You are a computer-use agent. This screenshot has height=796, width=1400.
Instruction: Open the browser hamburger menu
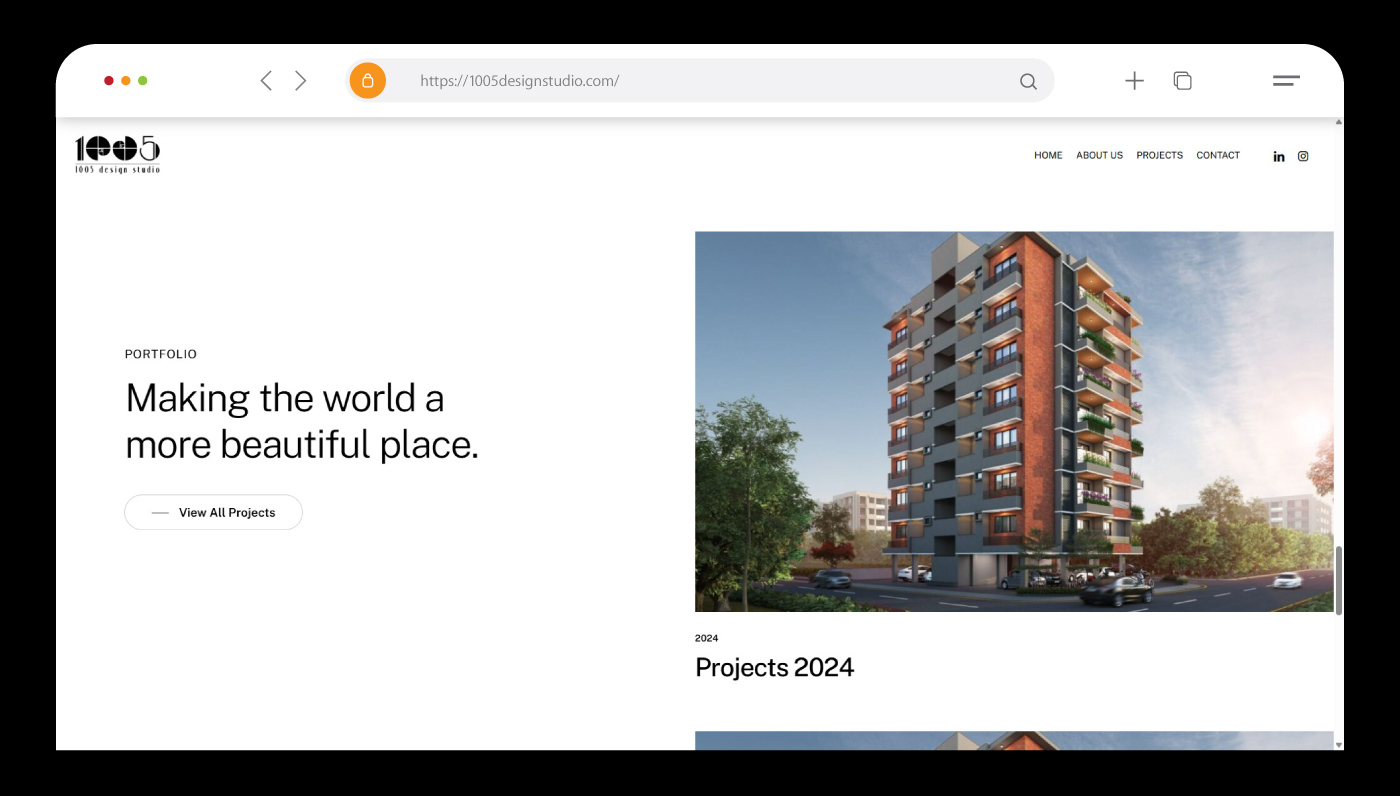pyautogui.click(x=1286, y=81)
